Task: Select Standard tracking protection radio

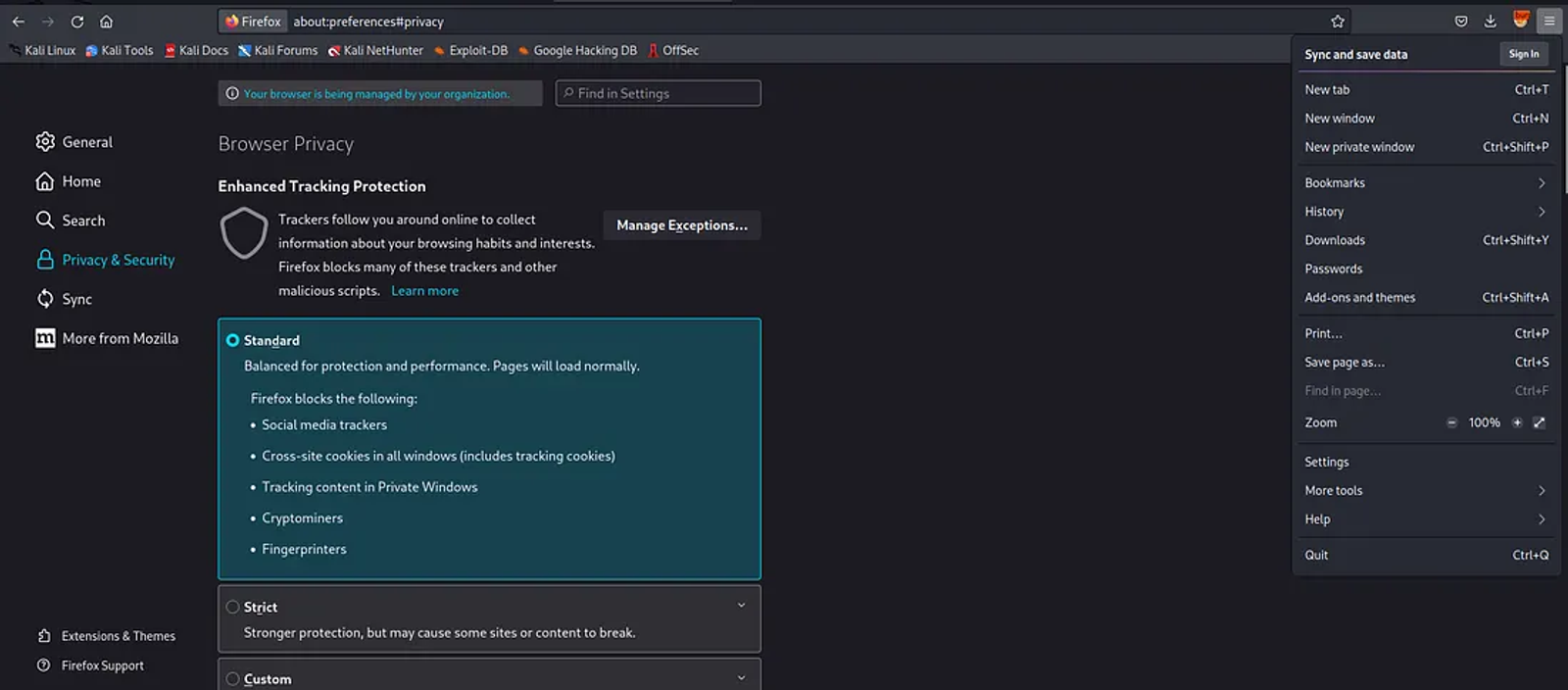Action: tap(232, 340)
